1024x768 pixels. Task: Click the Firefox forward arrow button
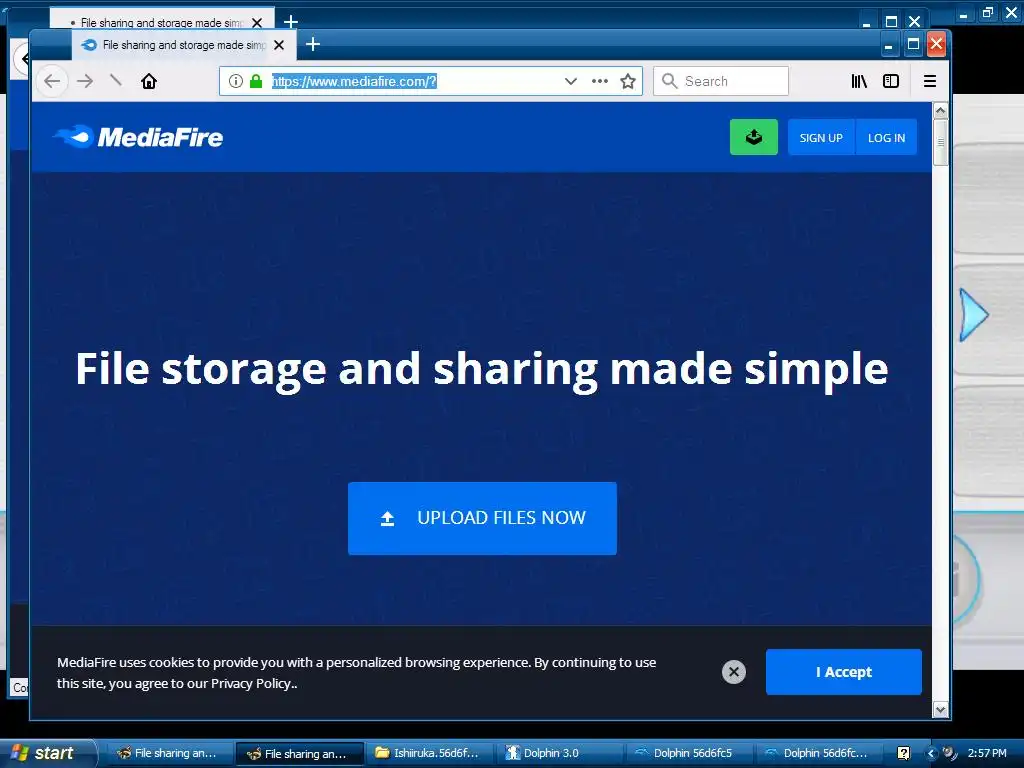click(x=85, y=81)
